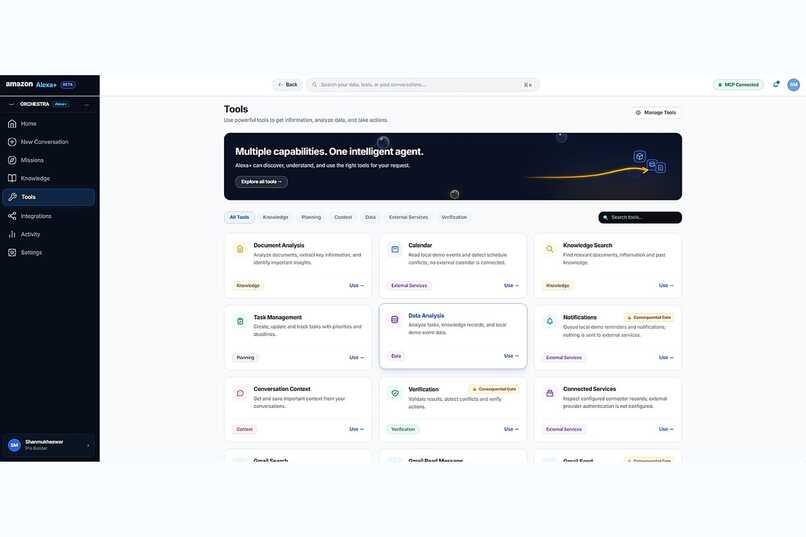Viewport: 806px width, 537px height.
Task: Click Use link on Conversation Context card
Action: coord(356,429)
